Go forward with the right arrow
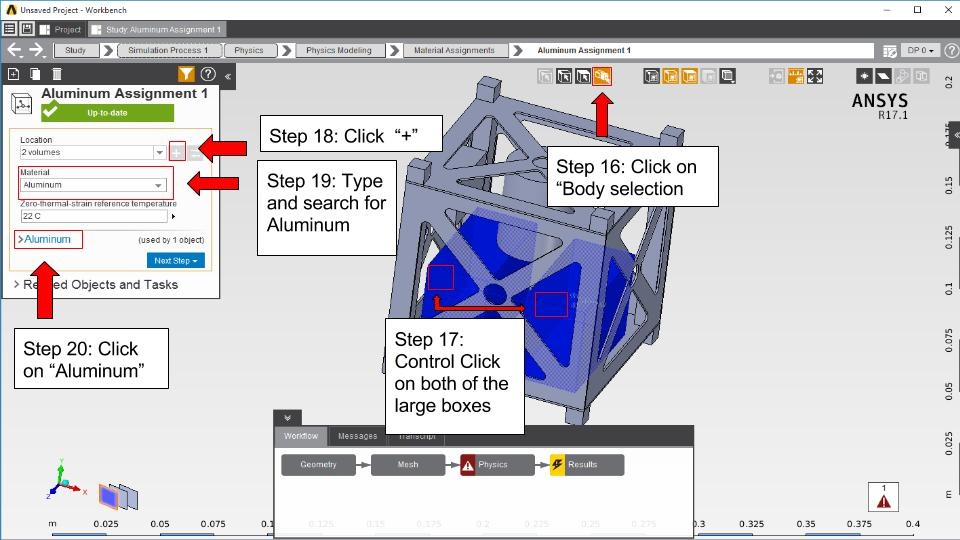This screenshot has width=960, height=540. coord(37,50)
